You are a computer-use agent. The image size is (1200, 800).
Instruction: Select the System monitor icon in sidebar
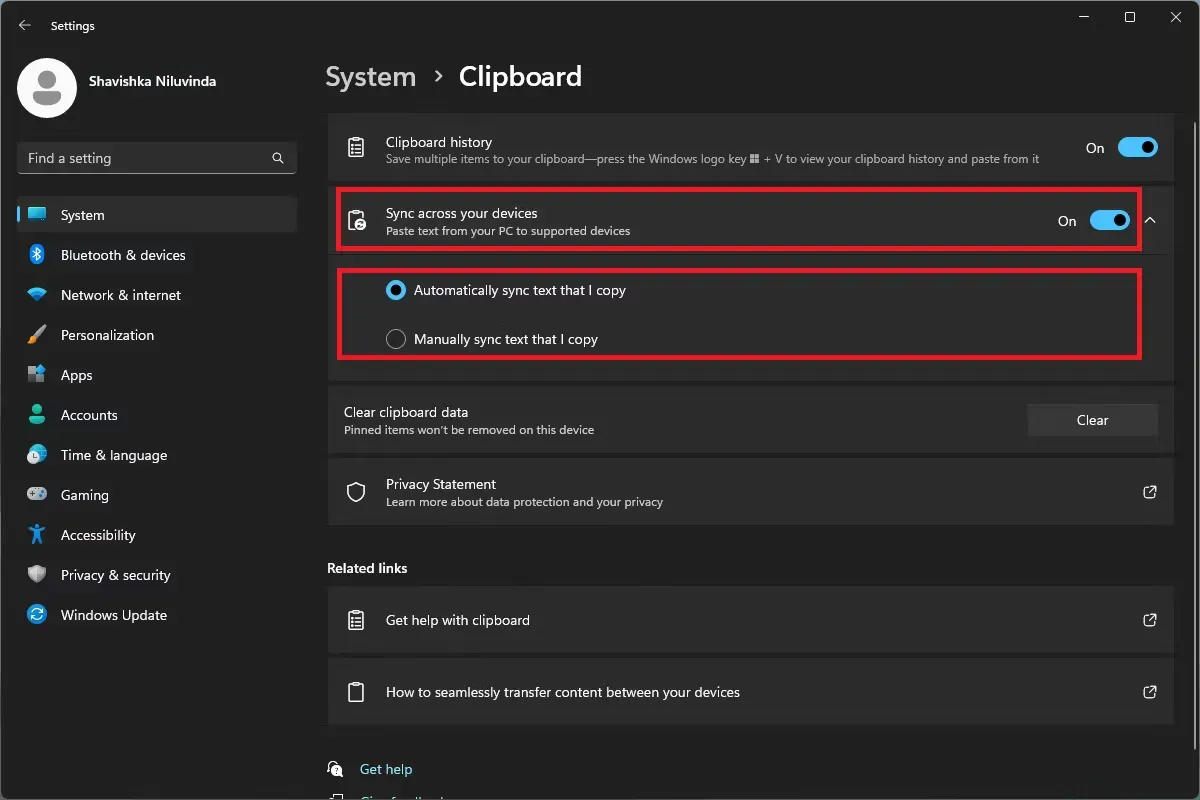coord(37,215)
